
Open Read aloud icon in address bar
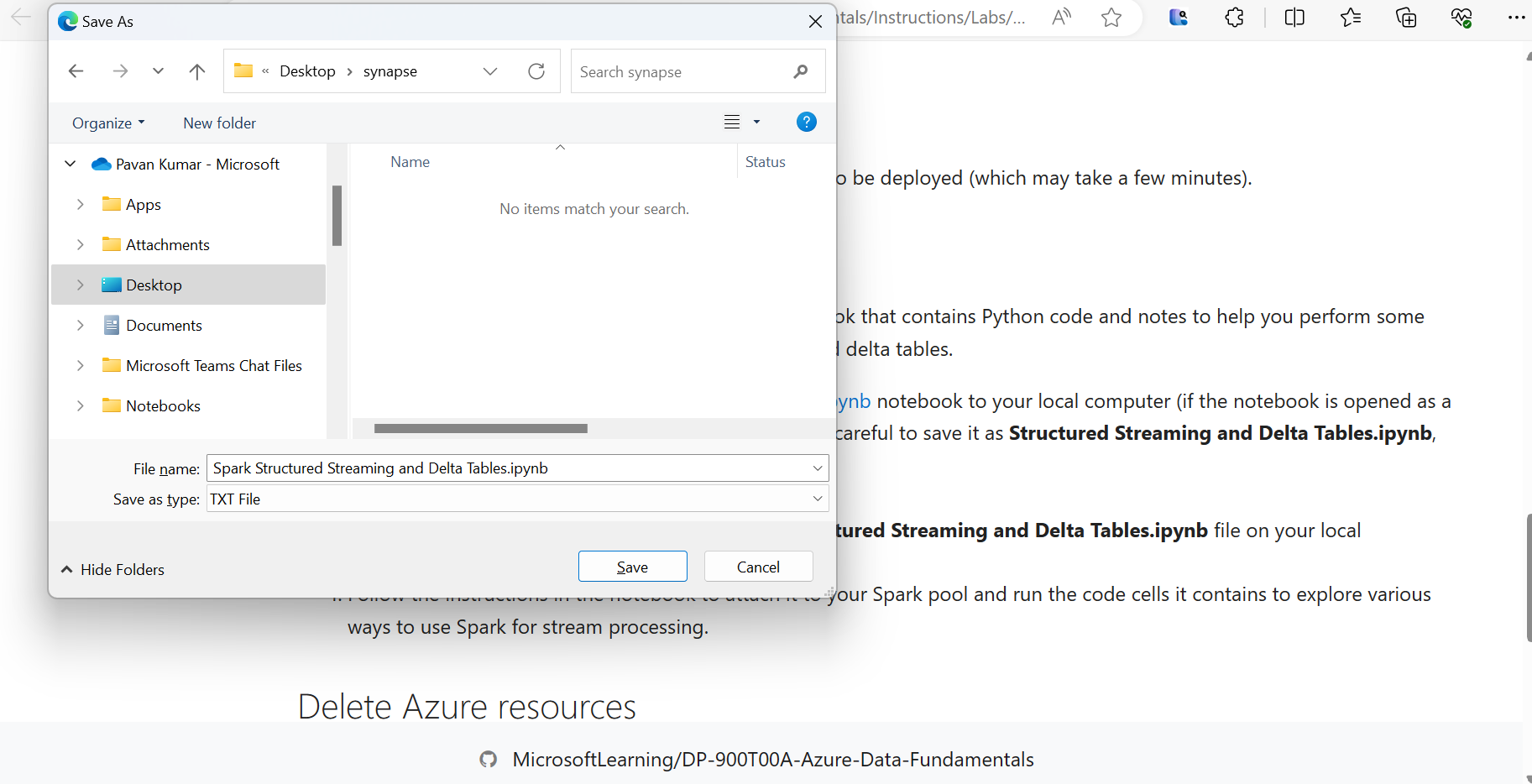pyautogui.click(x=1061, y=18)
